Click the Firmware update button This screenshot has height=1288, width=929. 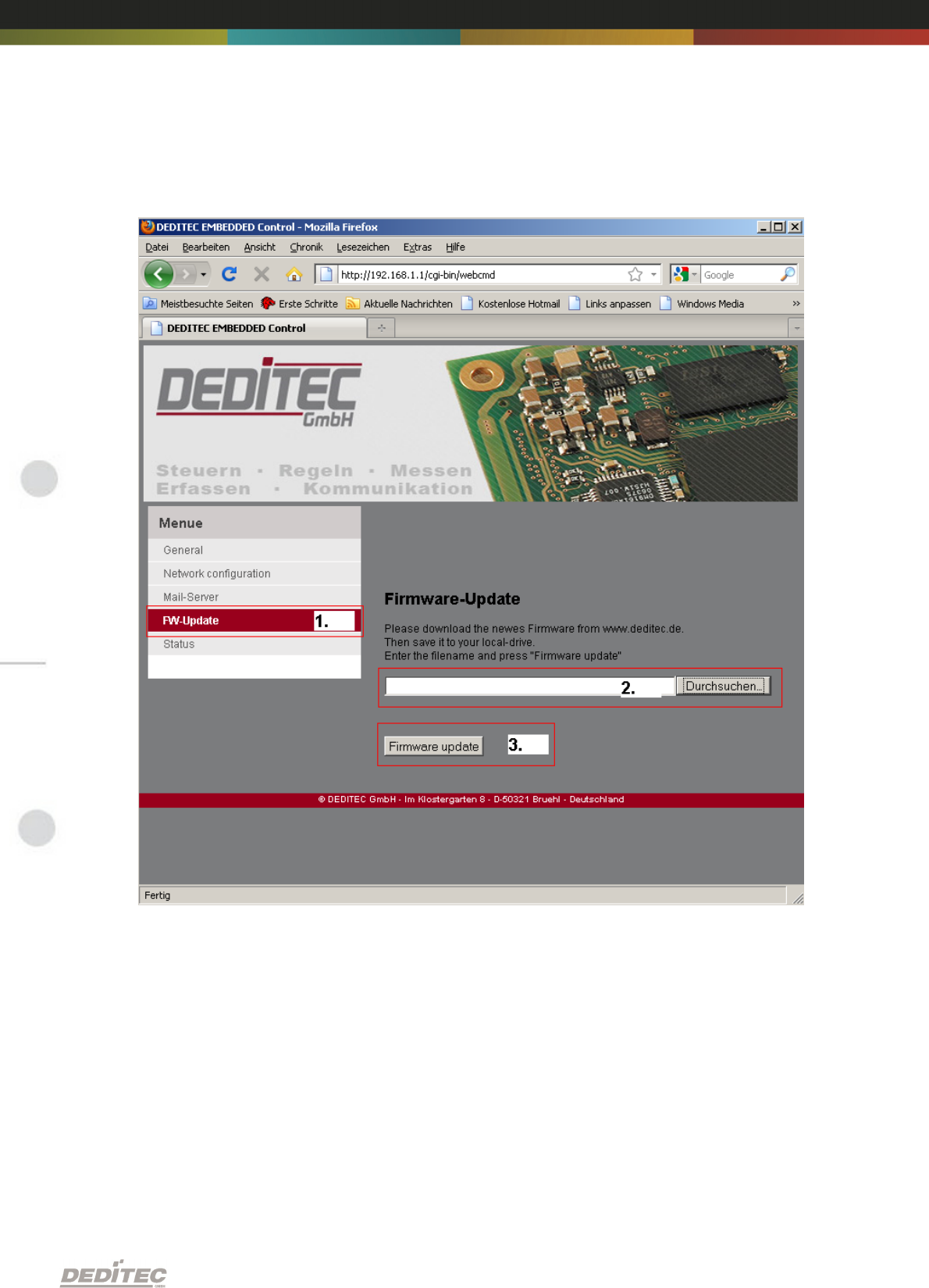pos(434,746)
